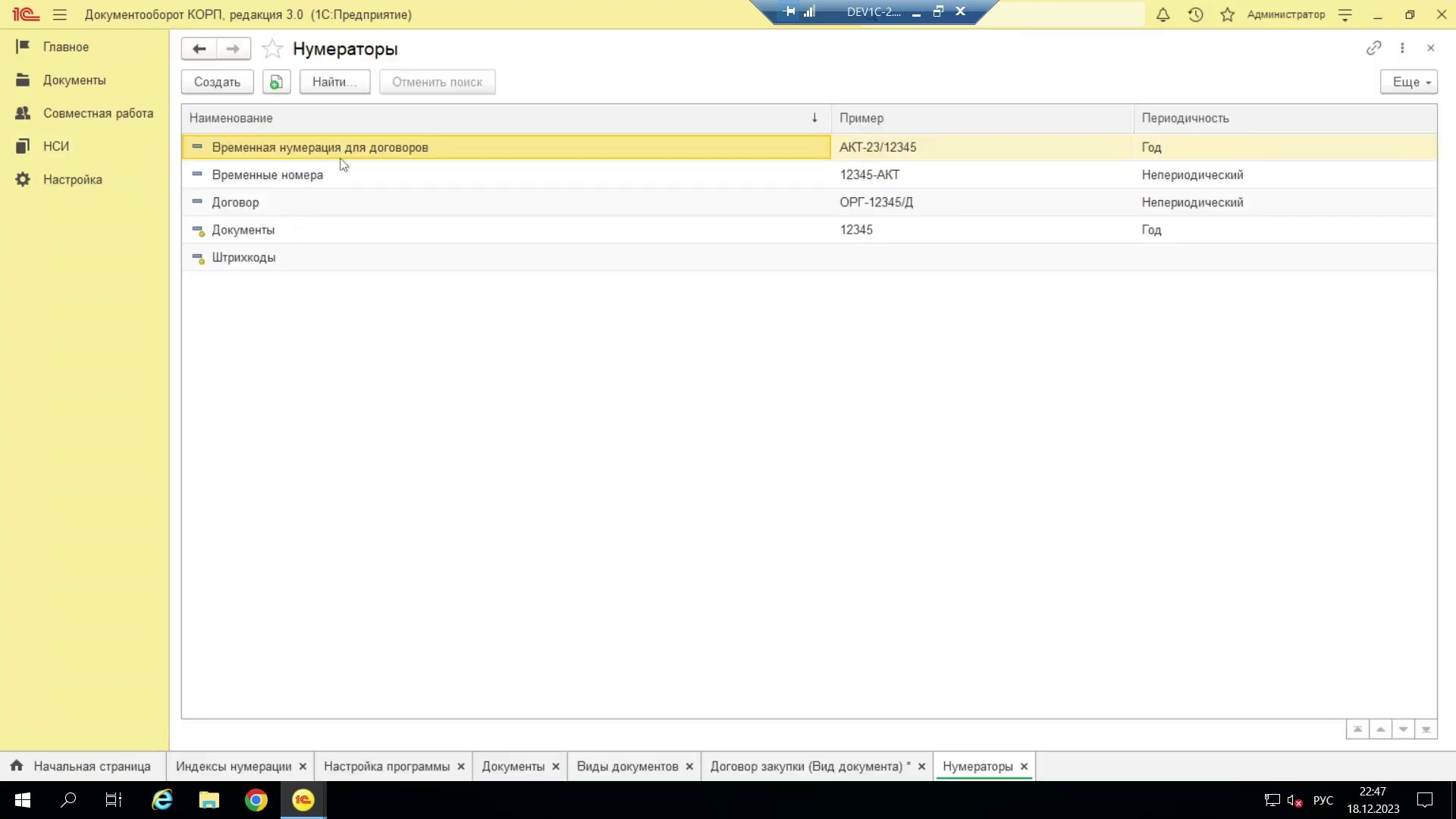1456x819 pixels.
Task: Expand the Еще dropdown menu
Action: [x=1408, y=82]
